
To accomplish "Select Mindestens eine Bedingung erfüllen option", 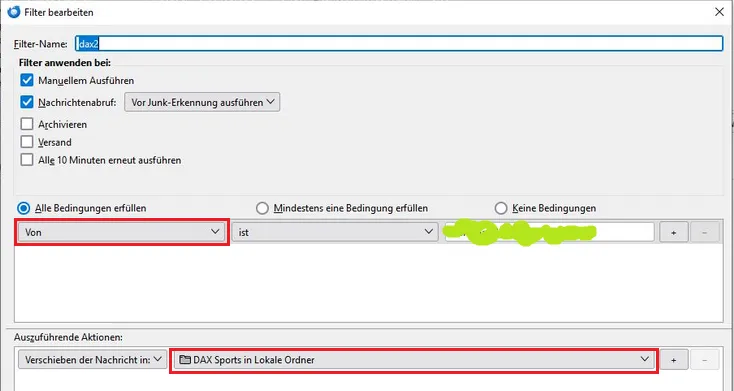I will 262,208.
